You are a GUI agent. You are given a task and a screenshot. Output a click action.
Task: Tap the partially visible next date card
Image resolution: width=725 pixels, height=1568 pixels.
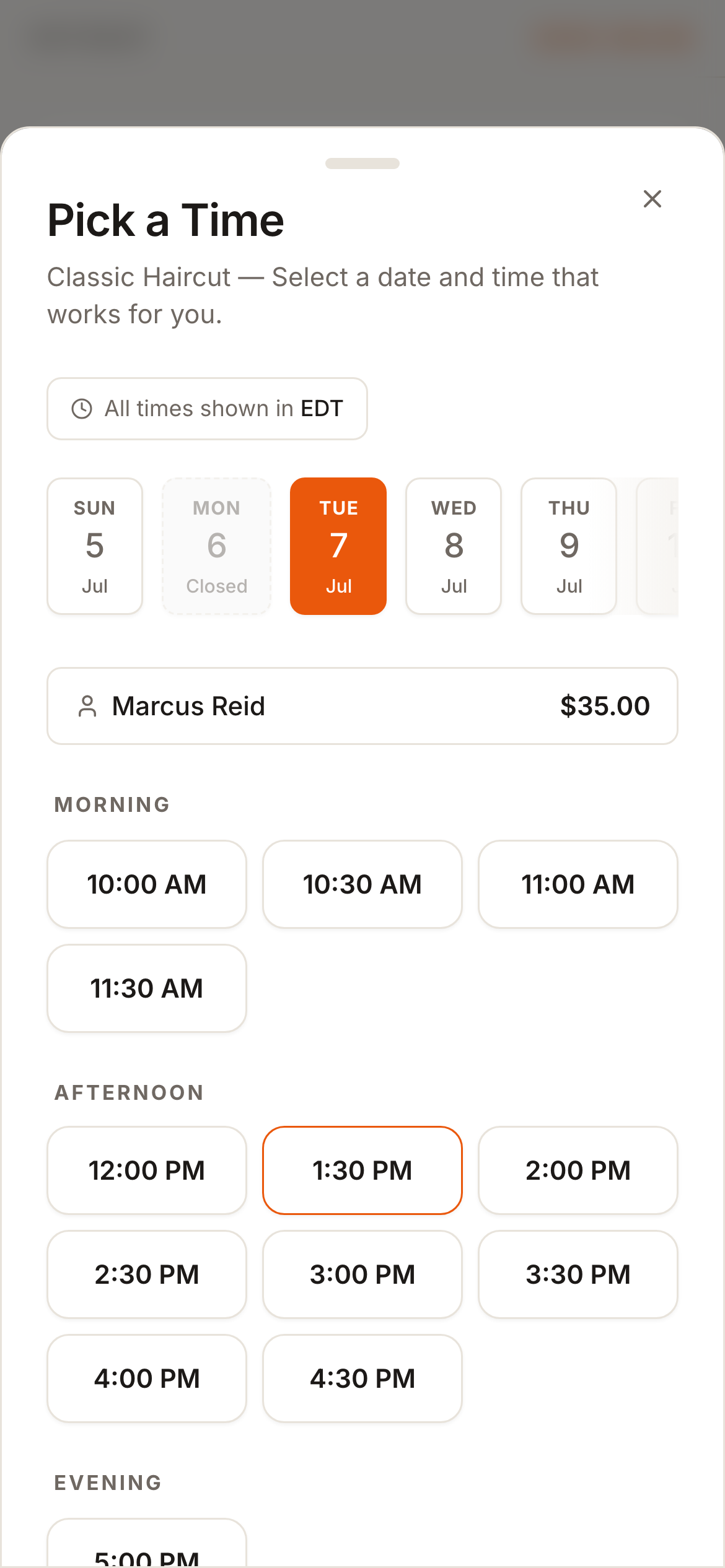pyautogui.click(x=658, y=546)
